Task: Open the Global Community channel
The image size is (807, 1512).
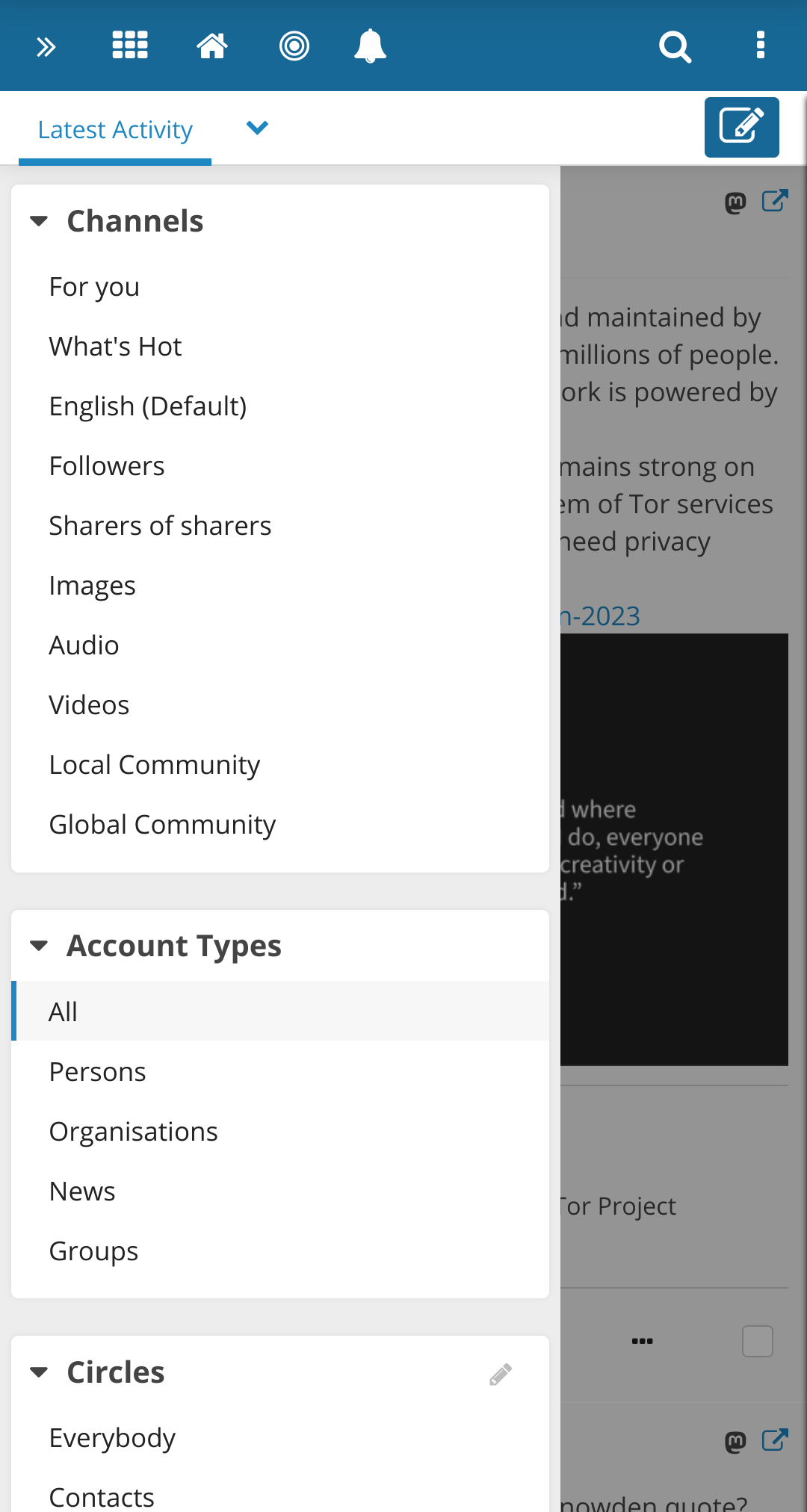Action: pos(162,825)
